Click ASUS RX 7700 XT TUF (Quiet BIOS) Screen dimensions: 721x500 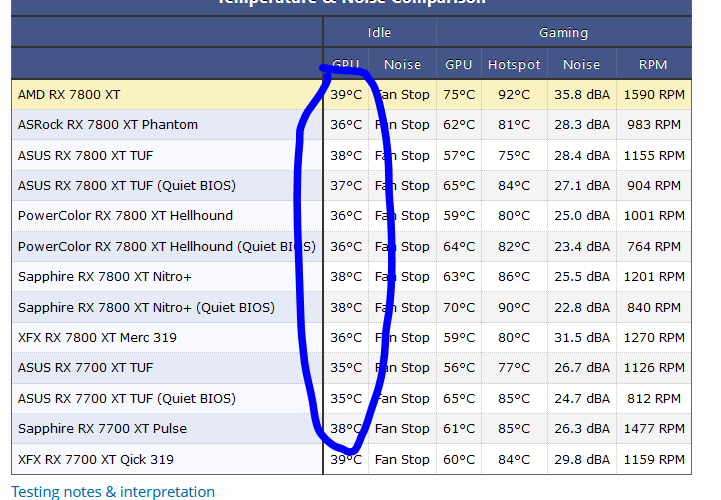(x=127, y=398)
